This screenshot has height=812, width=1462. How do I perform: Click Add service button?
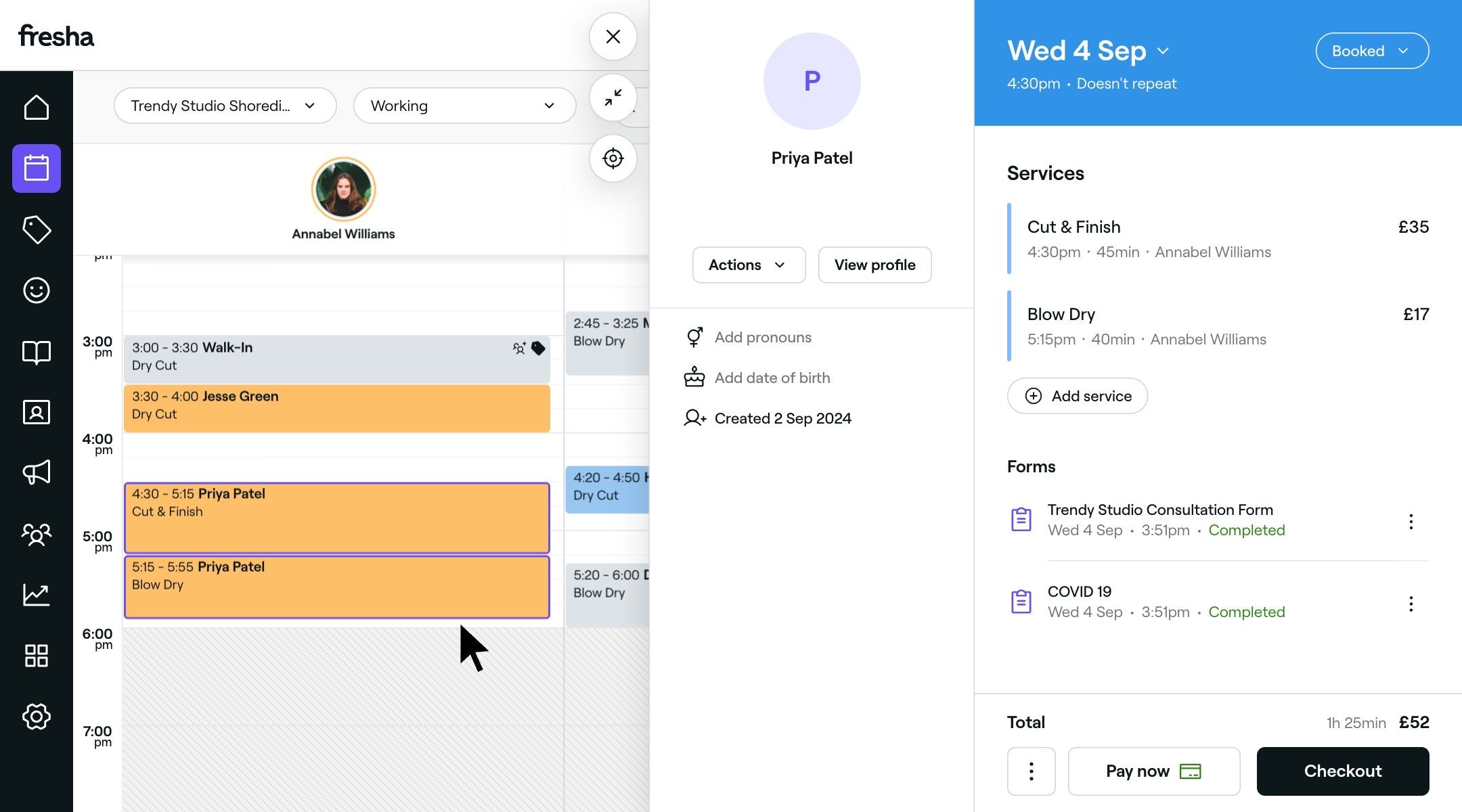click(x=1077, y=396)
